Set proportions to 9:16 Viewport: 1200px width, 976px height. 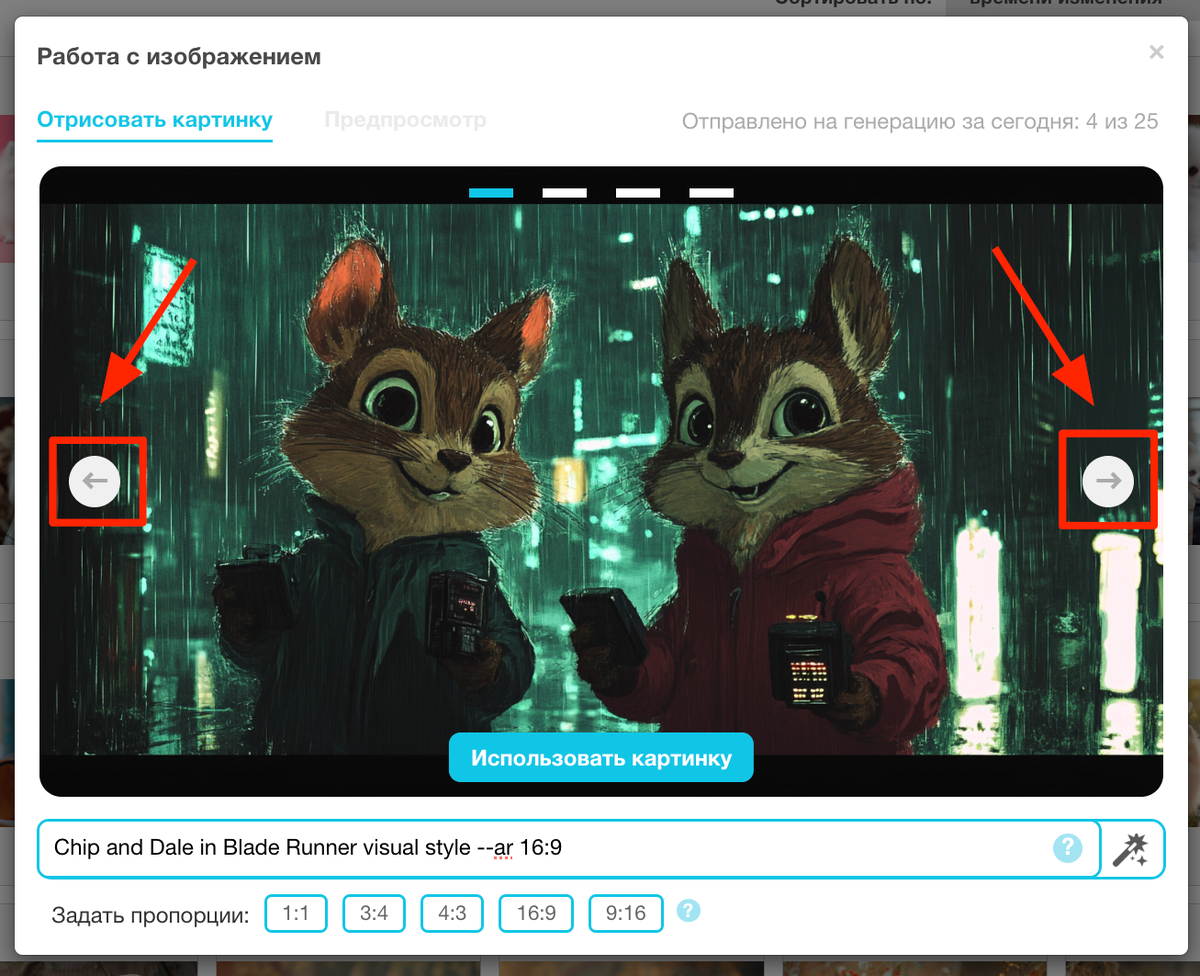point(625,913)
